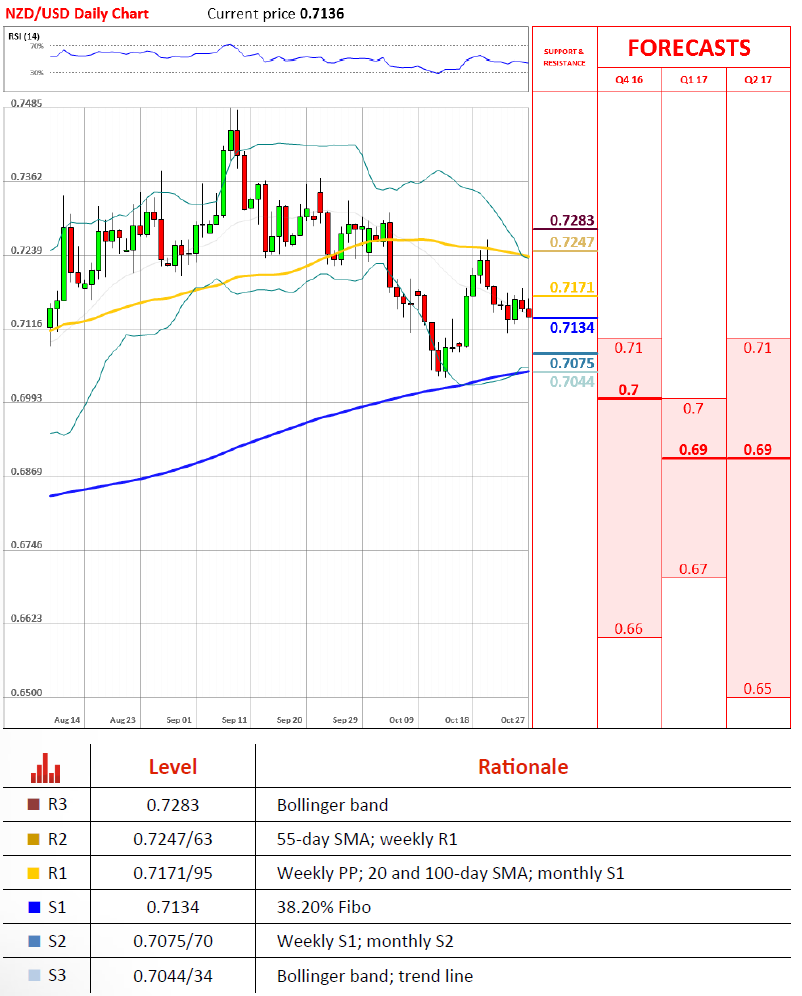802x996 pixels.
Task: Click the R1 yellow color swatch
Action: [34, 873]
